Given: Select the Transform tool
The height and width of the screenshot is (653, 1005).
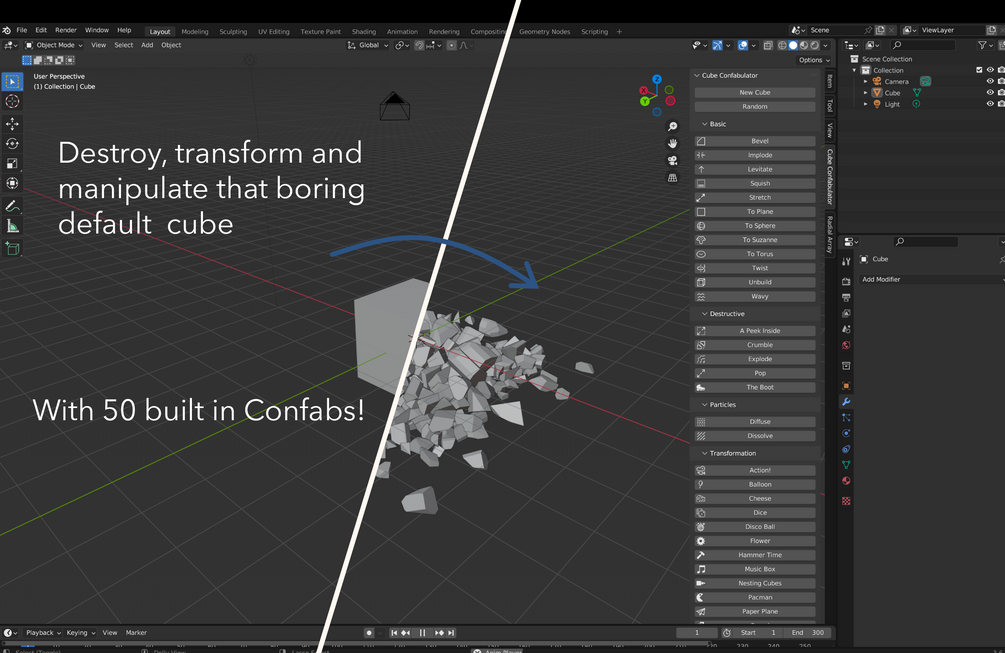Looking at the screenshot, I should click(x=12, y=183).
